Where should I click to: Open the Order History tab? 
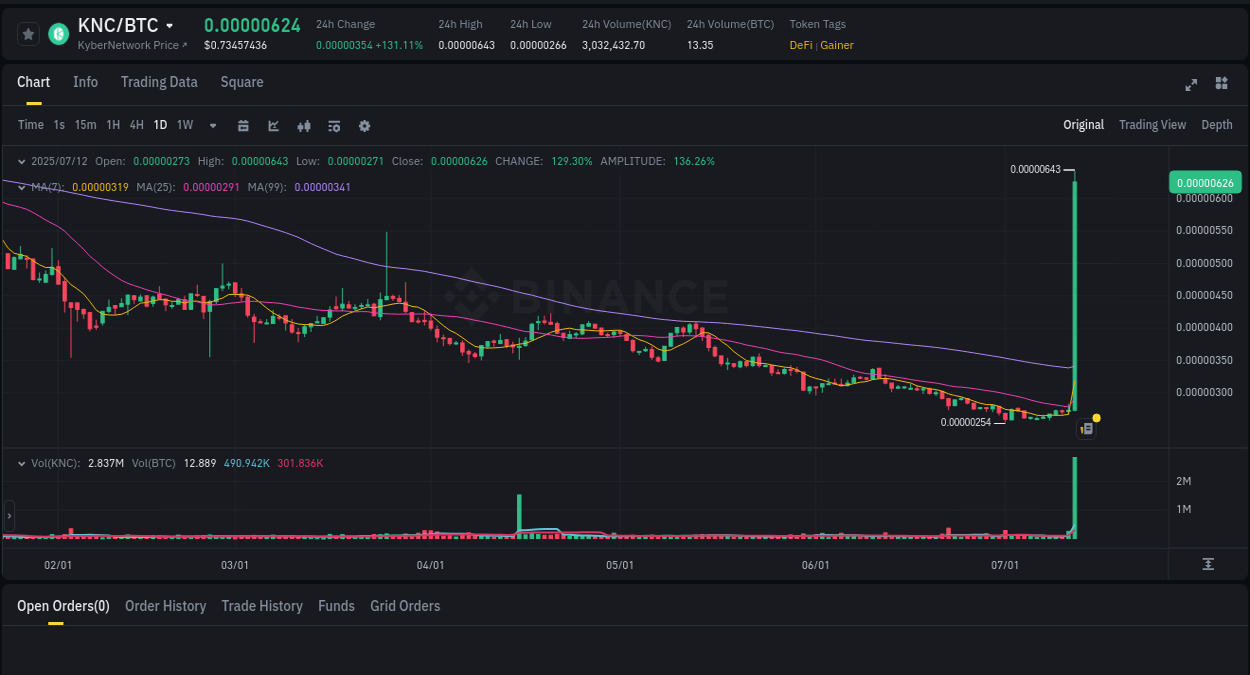165,606
